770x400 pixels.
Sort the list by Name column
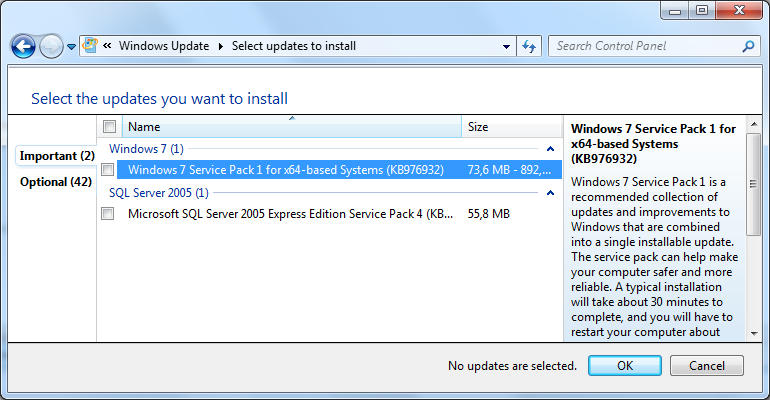tap(292, 127)
